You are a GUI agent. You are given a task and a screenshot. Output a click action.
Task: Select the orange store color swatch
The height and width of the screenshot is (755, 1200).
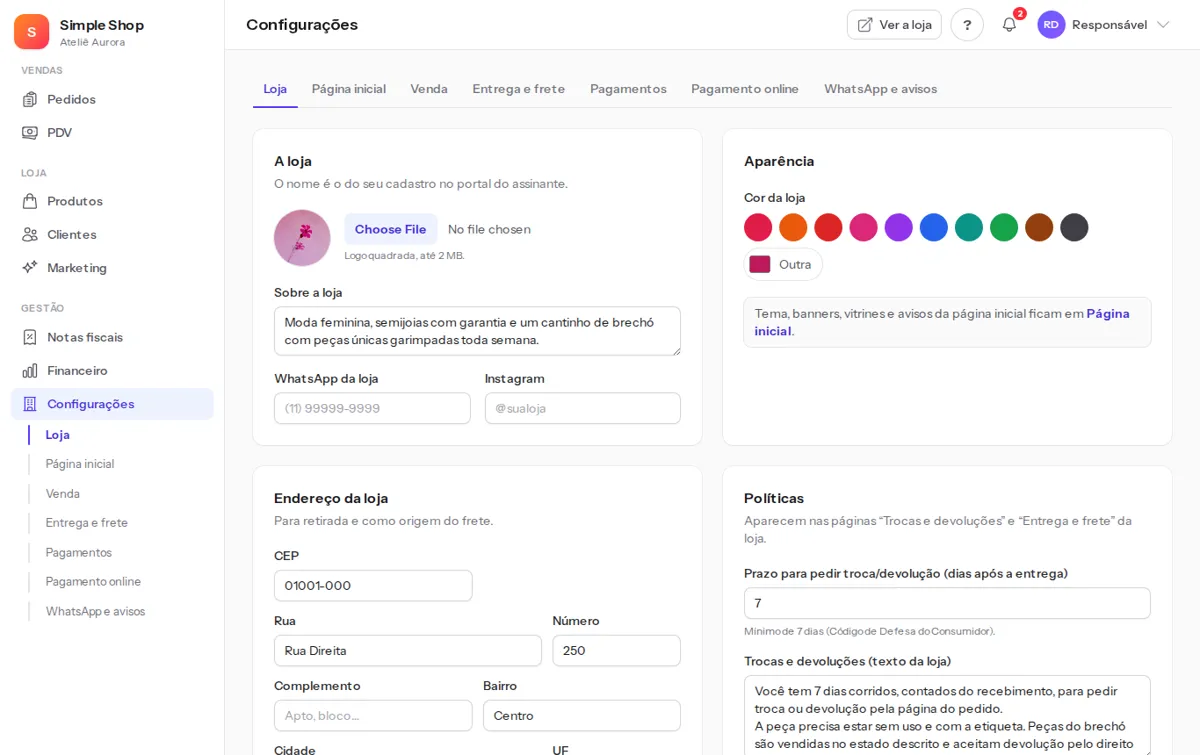point(793,227)
